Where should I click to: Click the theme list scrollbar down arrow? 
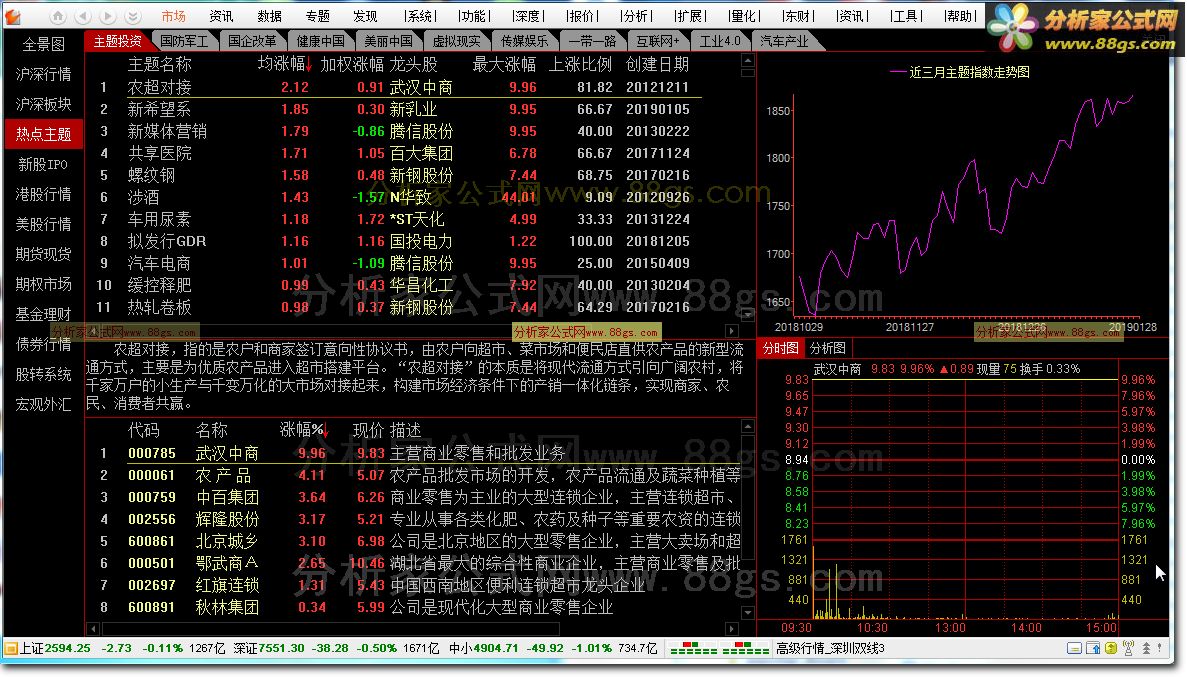[747, 314]
